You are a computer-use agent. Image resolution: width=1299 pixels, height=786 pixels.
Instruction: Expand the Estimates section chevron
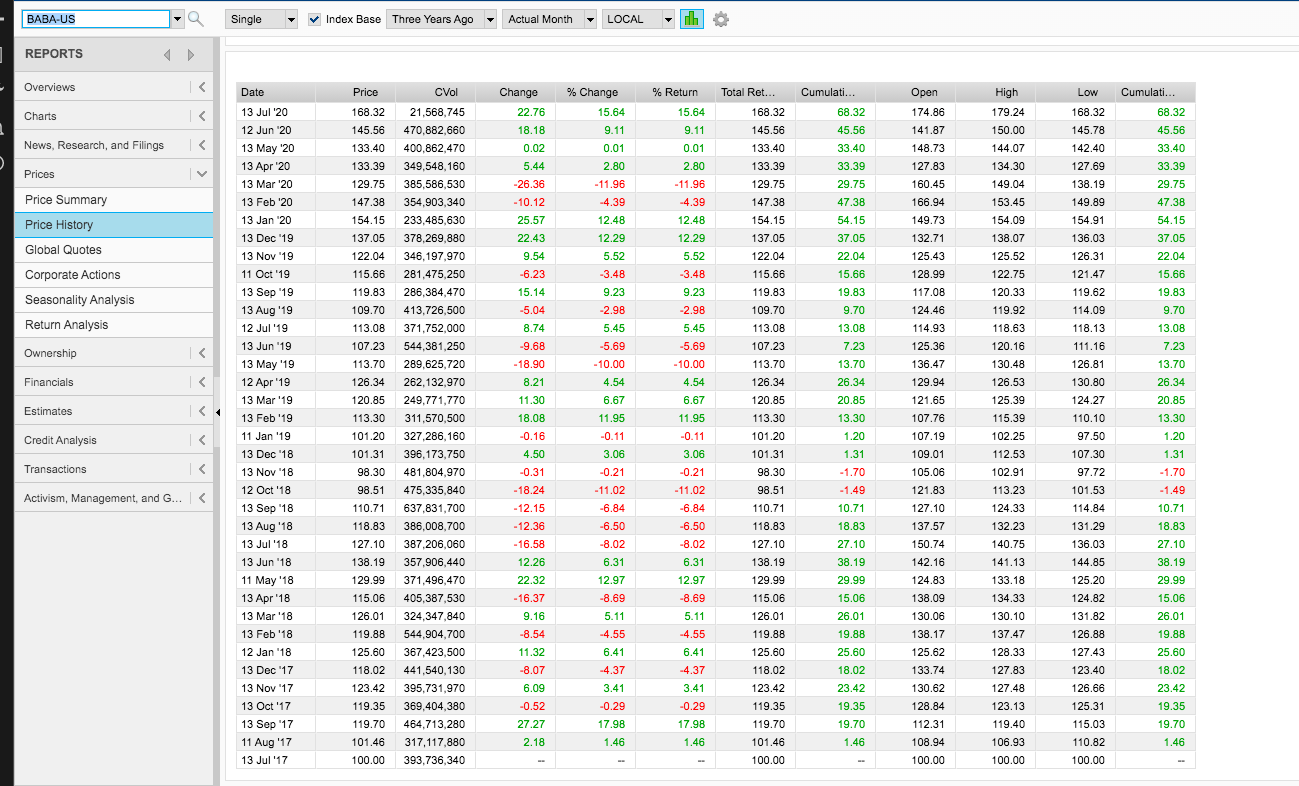coord(202,411)
